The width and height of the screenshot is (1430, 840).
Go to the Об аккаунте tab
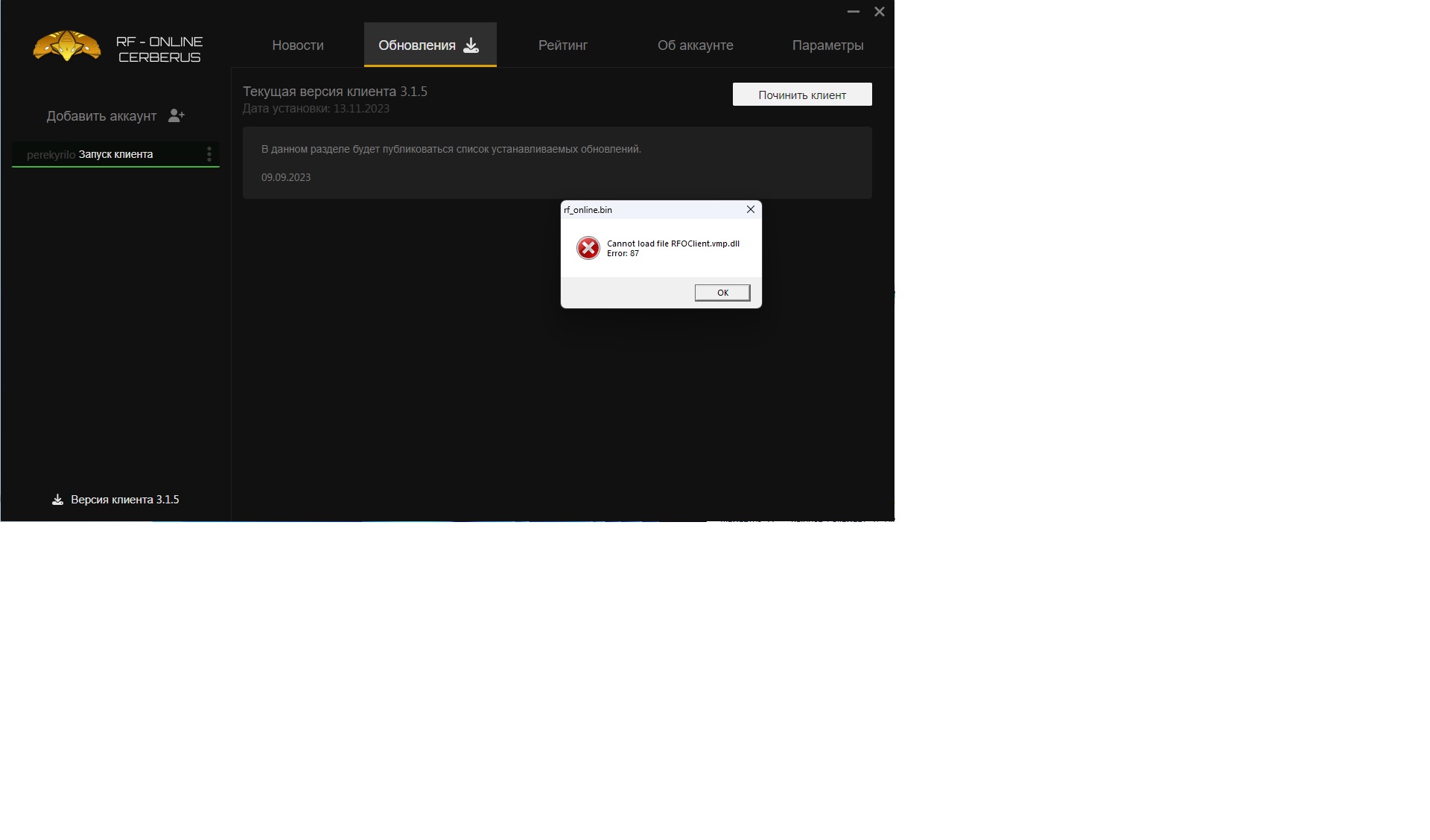click(695, 45)
